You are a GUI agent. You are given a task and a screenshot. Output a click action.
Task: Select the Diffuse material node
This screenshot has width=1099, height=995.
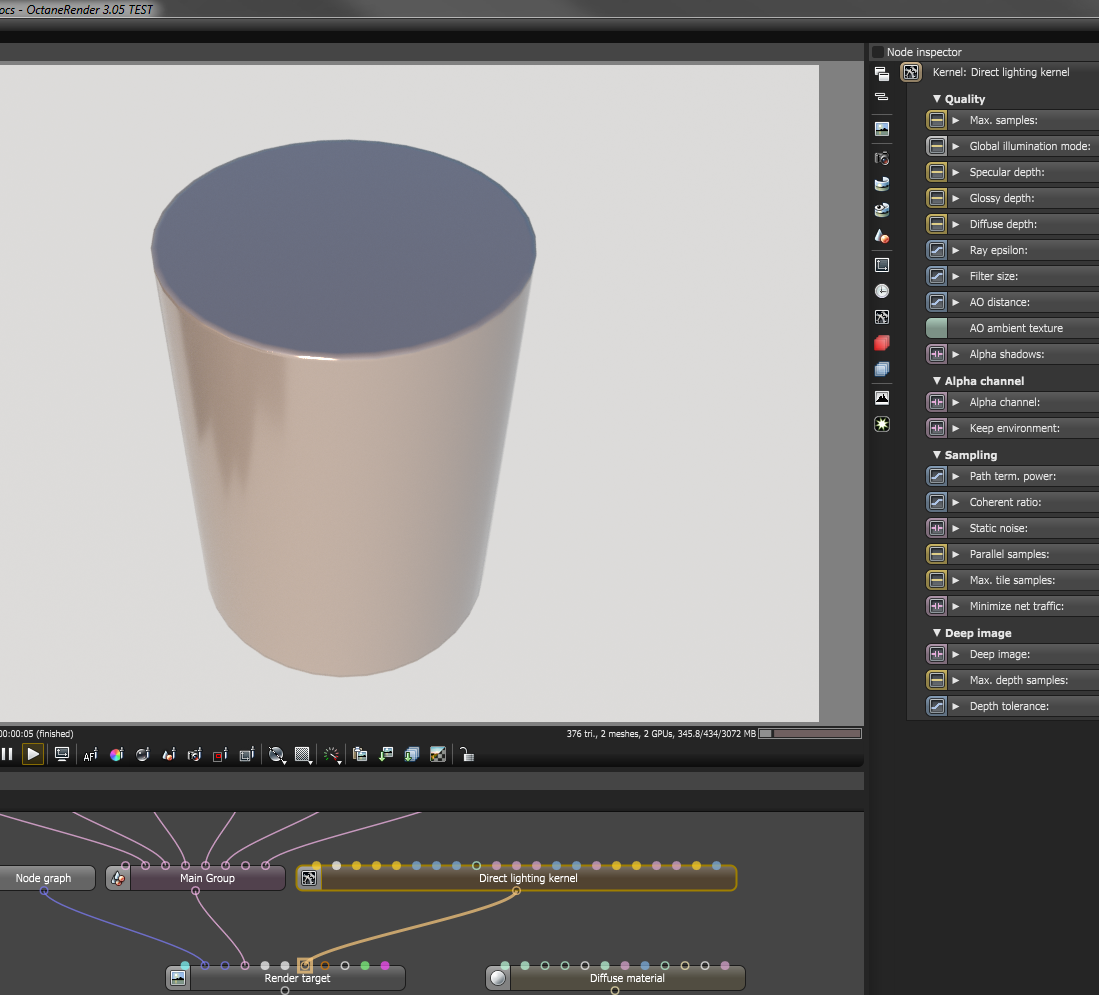click(x=627, y=978)
